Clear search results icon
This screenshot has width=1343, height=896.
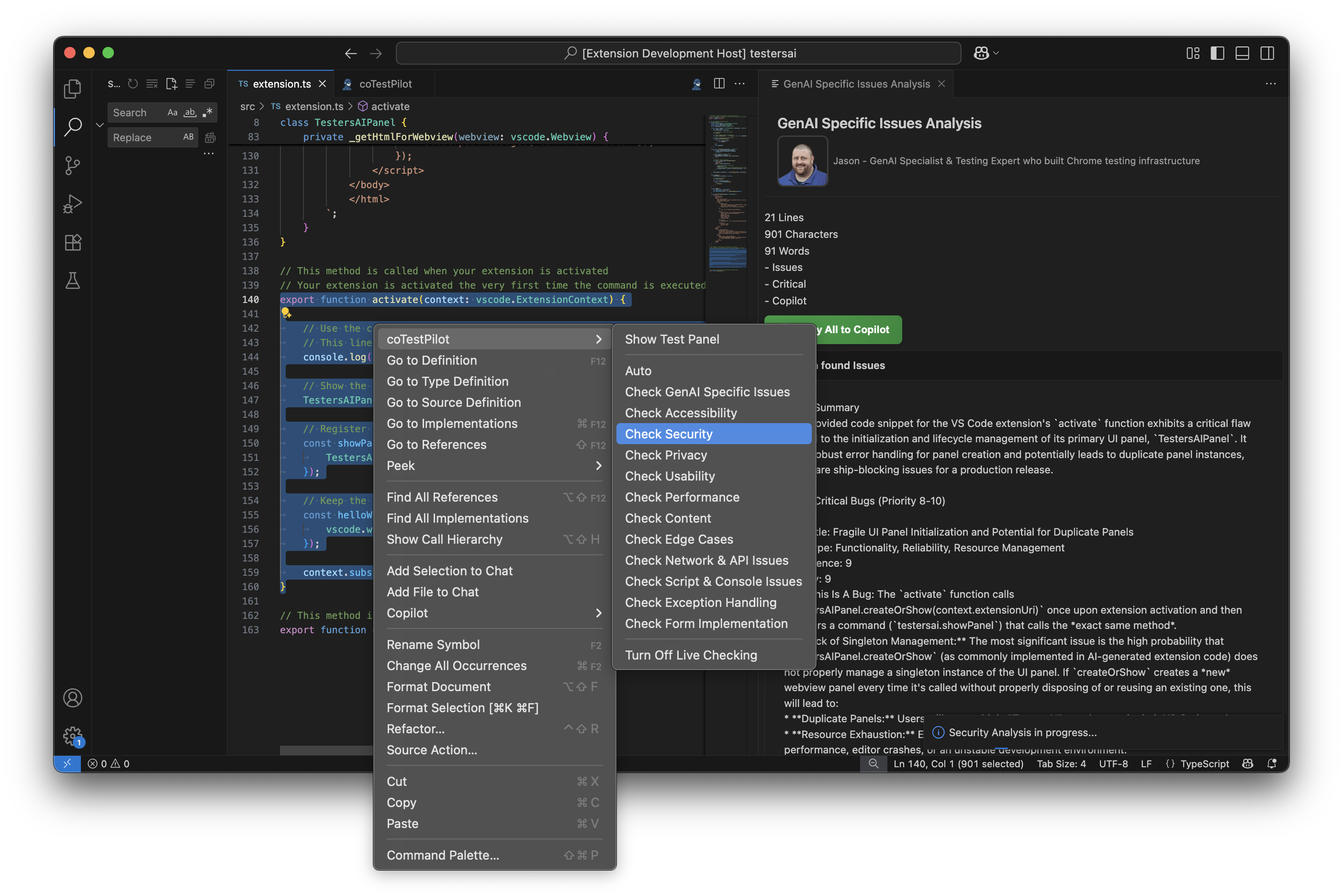point(152,84)
